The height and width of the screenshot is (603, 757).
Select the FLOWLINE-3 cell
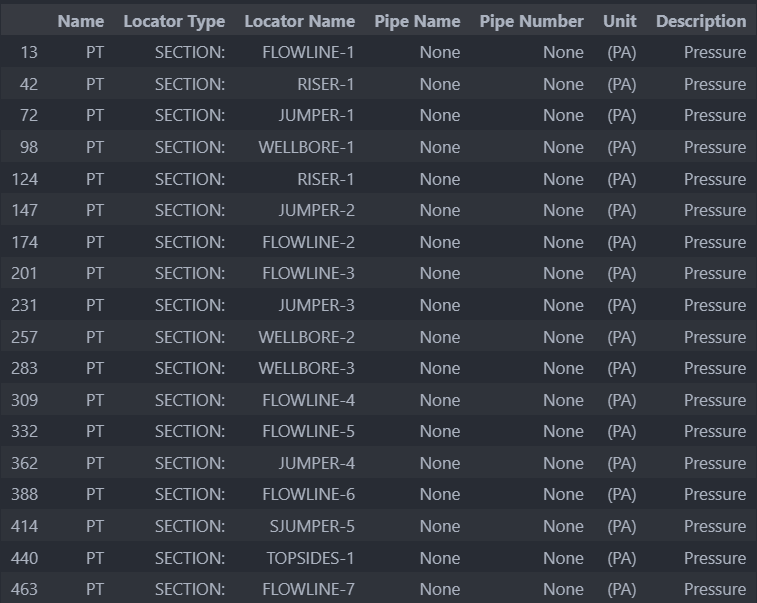point(308,273)
